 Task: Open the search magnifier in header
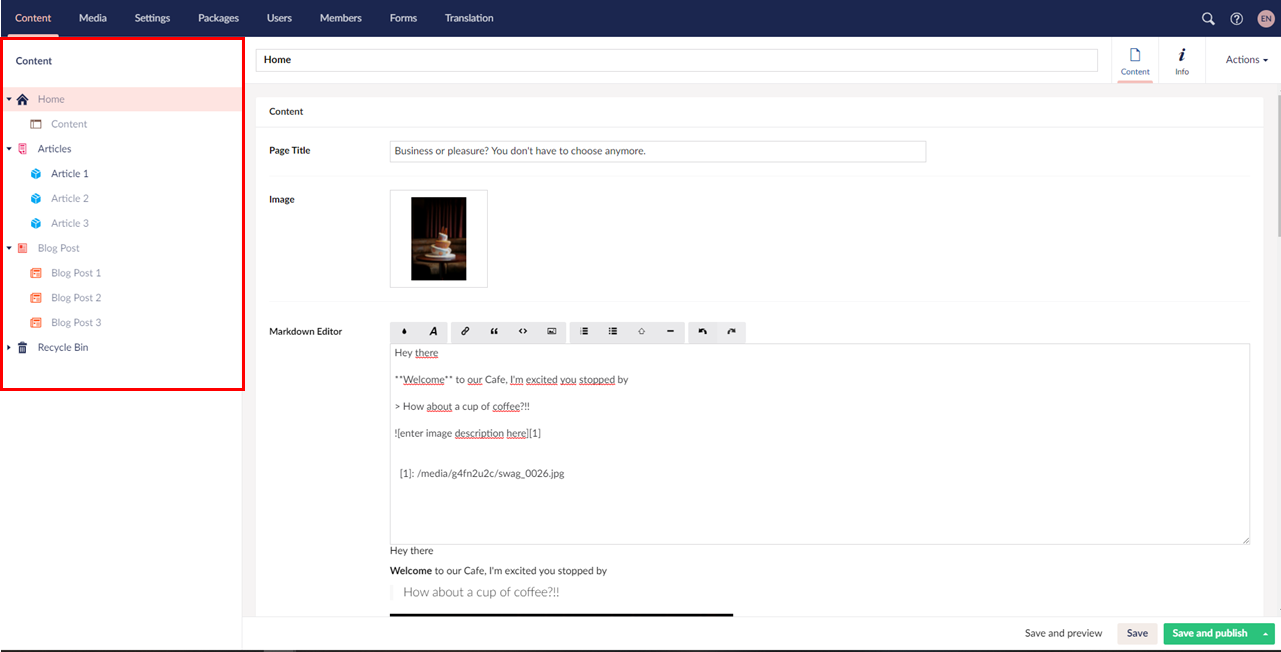1208,18
